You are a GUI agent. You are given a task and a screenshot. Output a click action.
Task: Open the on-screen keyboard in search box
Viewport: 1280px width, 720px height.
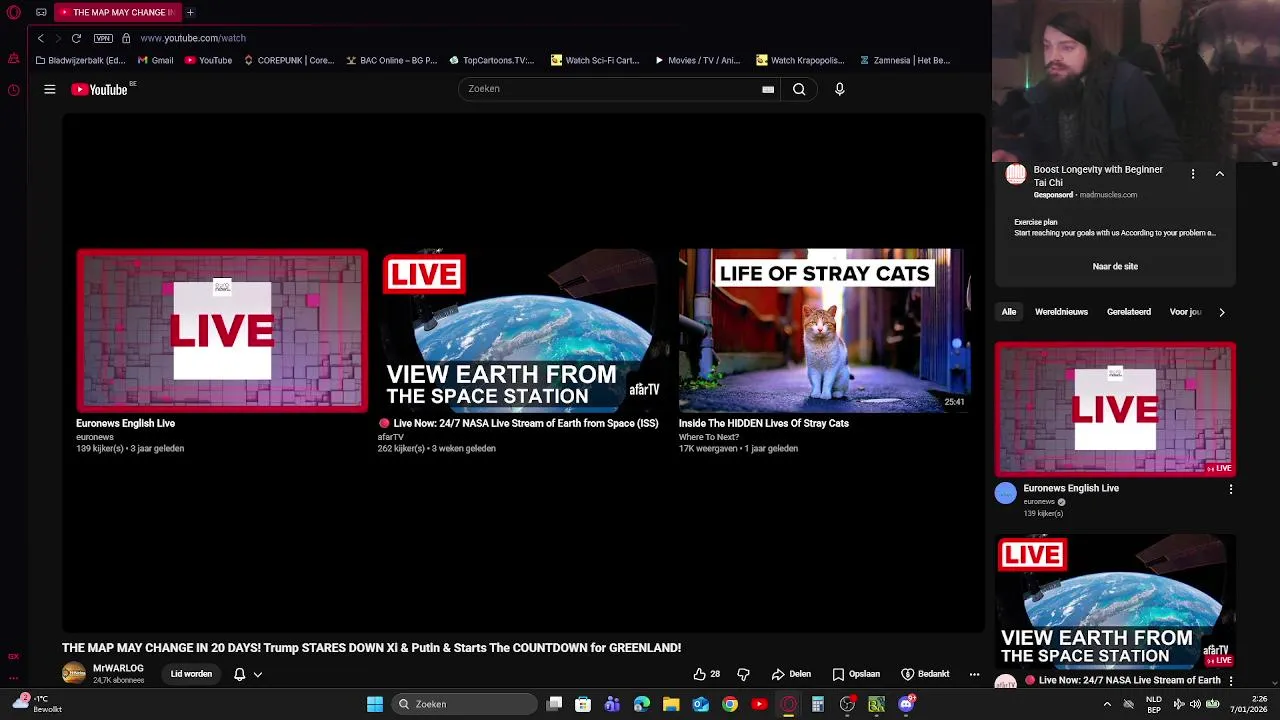coord(768,89)
